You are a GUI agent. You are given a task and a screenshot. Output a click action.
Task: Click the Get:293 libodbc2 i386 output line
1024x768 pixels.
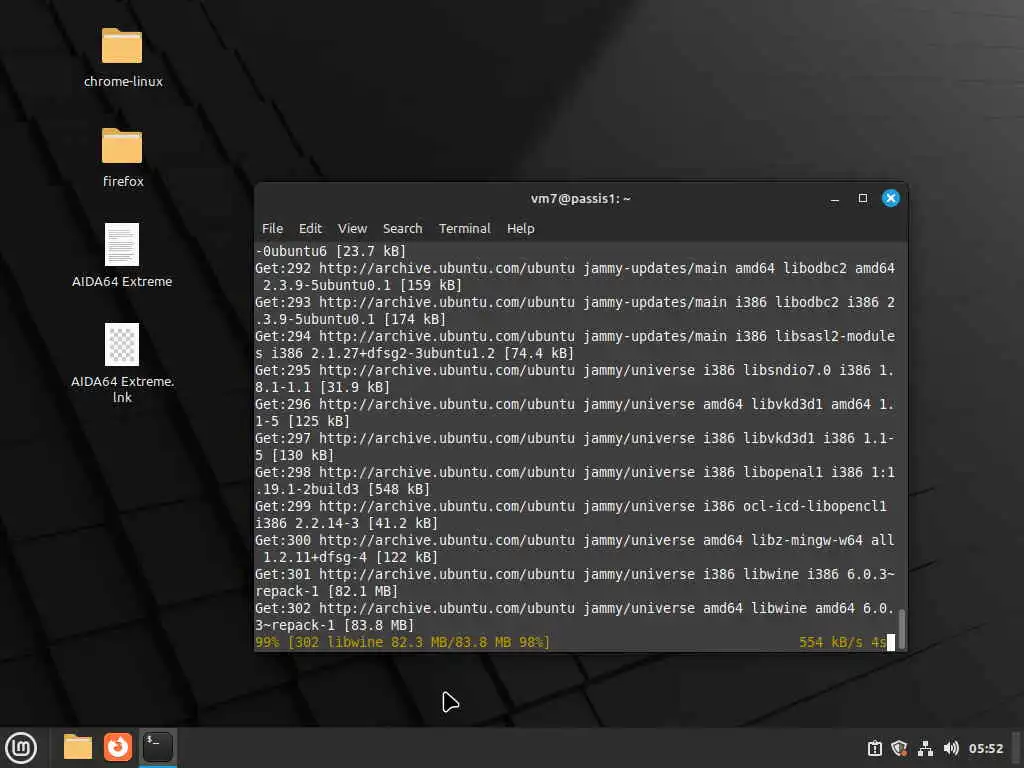[575, 310]
